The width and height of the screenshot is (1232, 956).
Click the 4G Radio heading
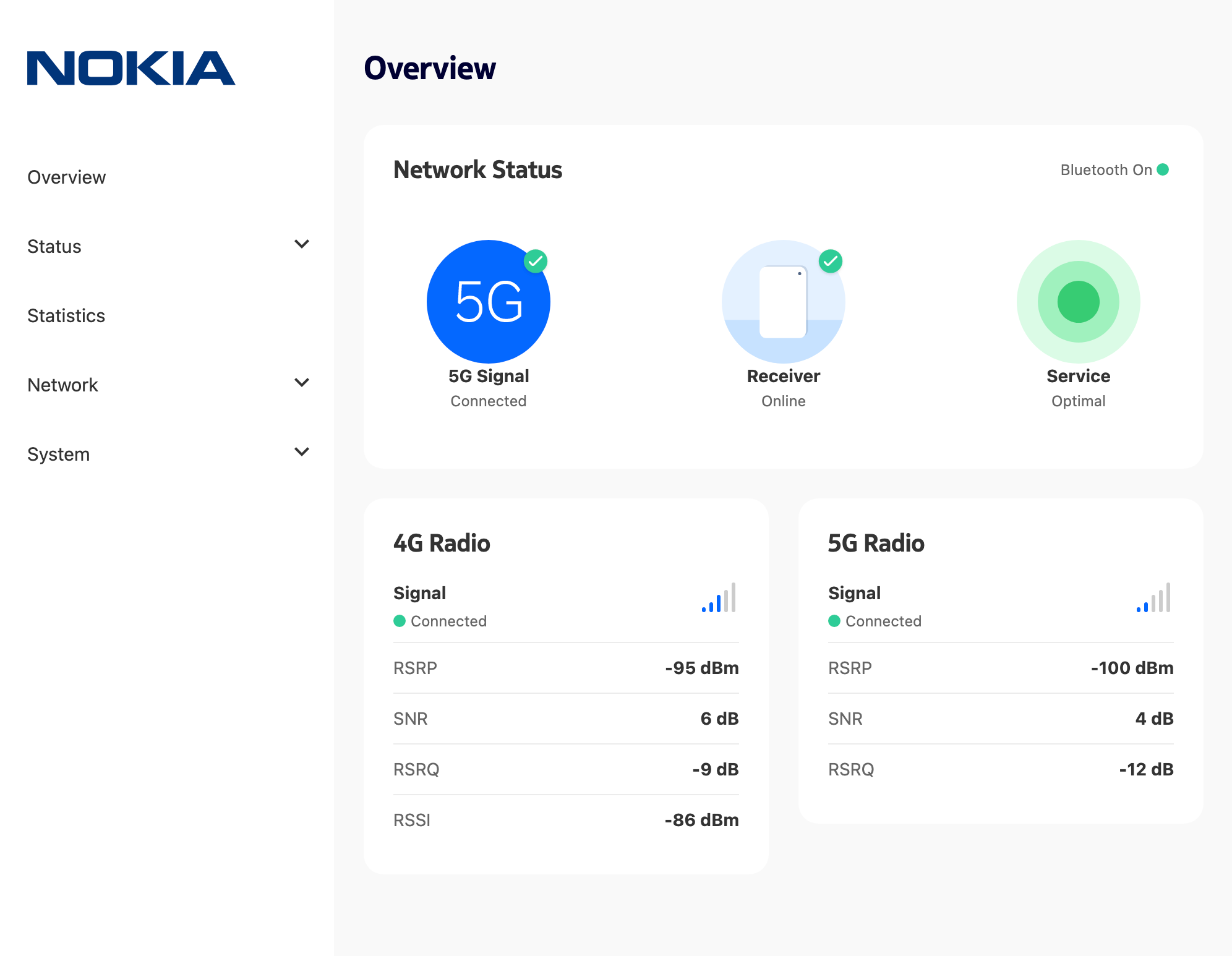click(x=442, y=543)
